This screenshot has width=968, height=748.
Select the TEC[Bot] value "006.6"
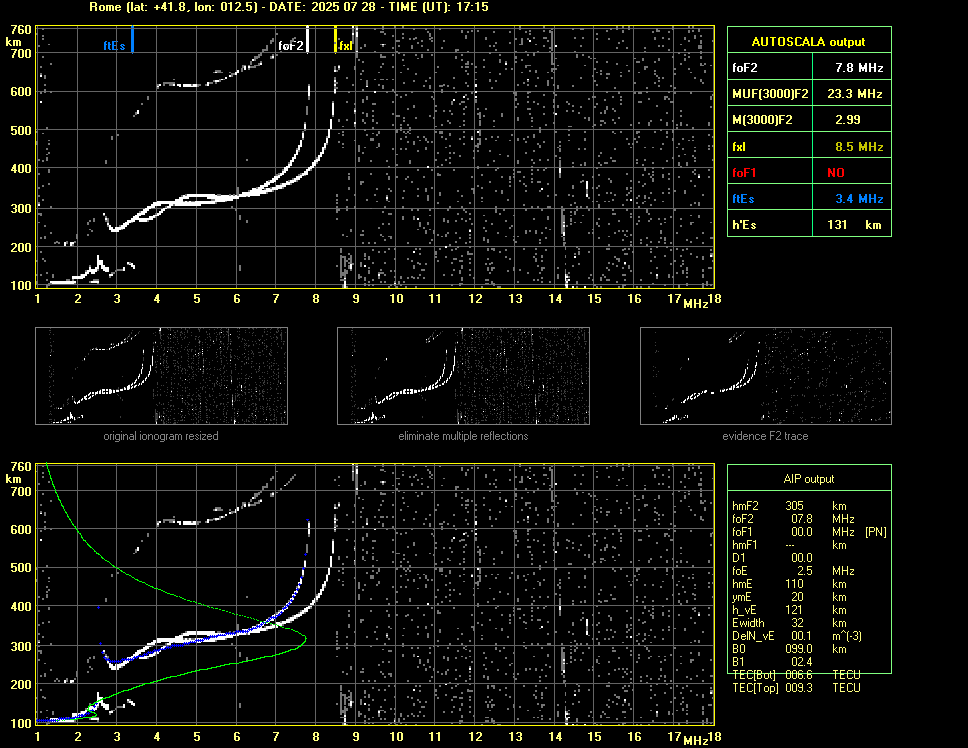798,675
